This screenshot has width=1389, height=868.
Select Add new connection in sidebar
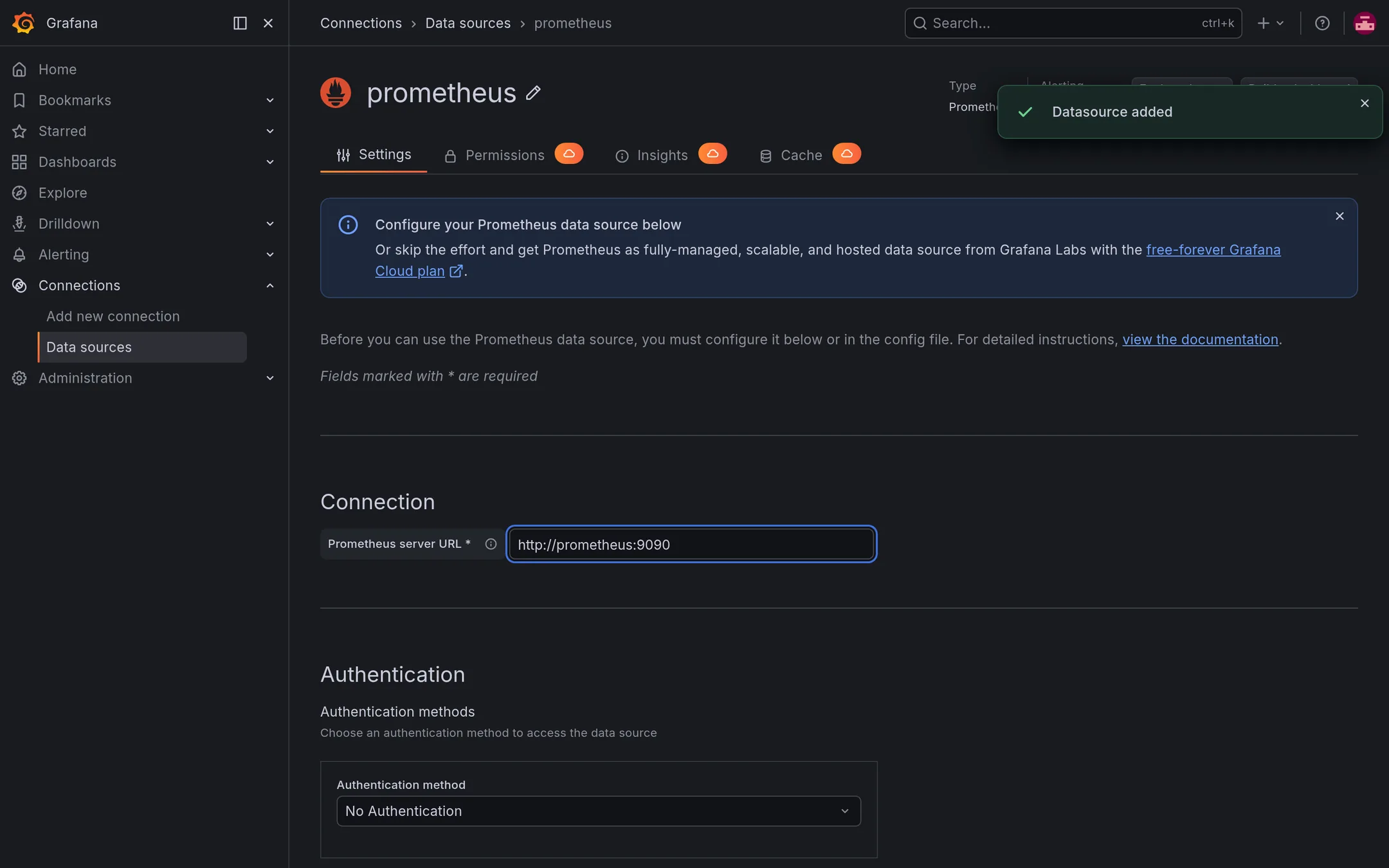click(x=113, y=316)
